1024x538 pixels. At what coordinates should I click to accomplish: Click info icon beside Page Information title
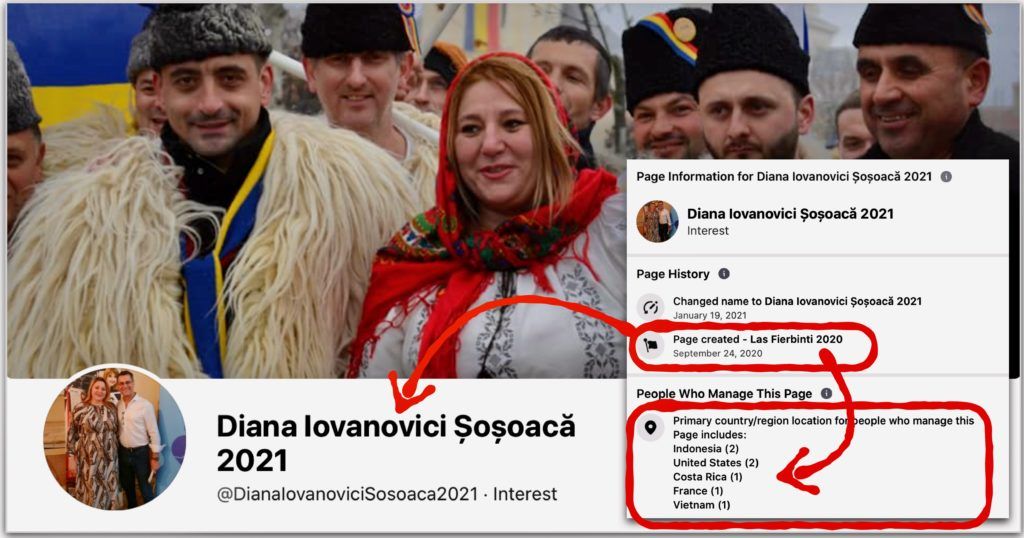[946, 177]
